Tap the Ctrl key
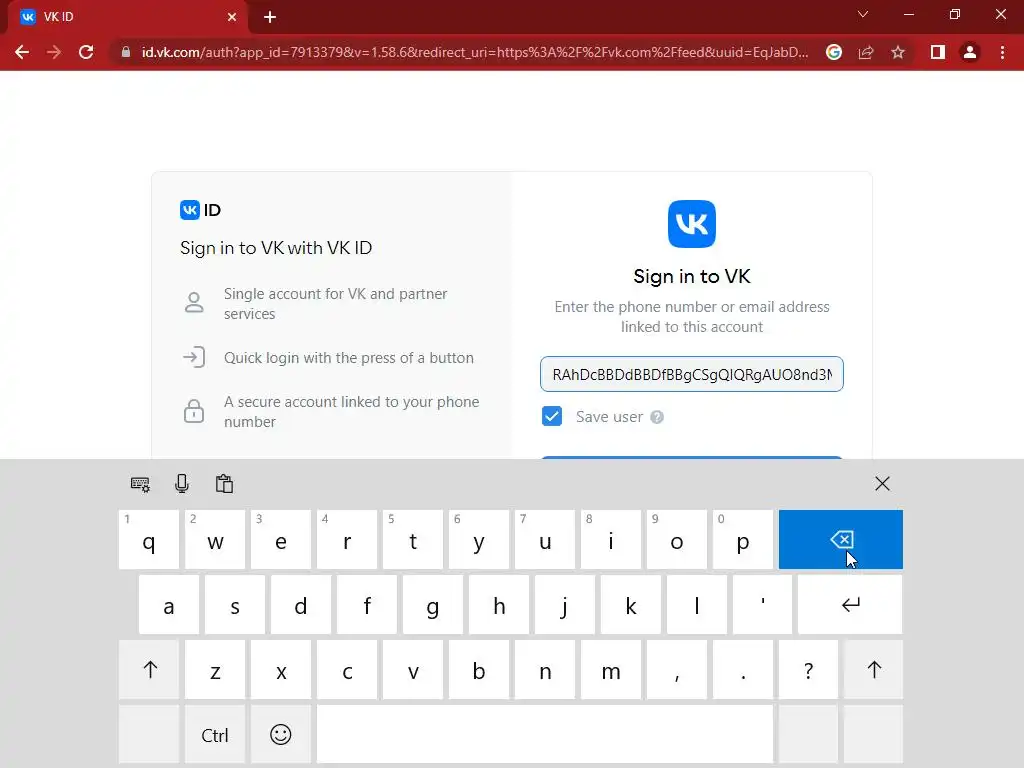The width and height of the screenshot is (1024, 768). (x=215, y=735)
